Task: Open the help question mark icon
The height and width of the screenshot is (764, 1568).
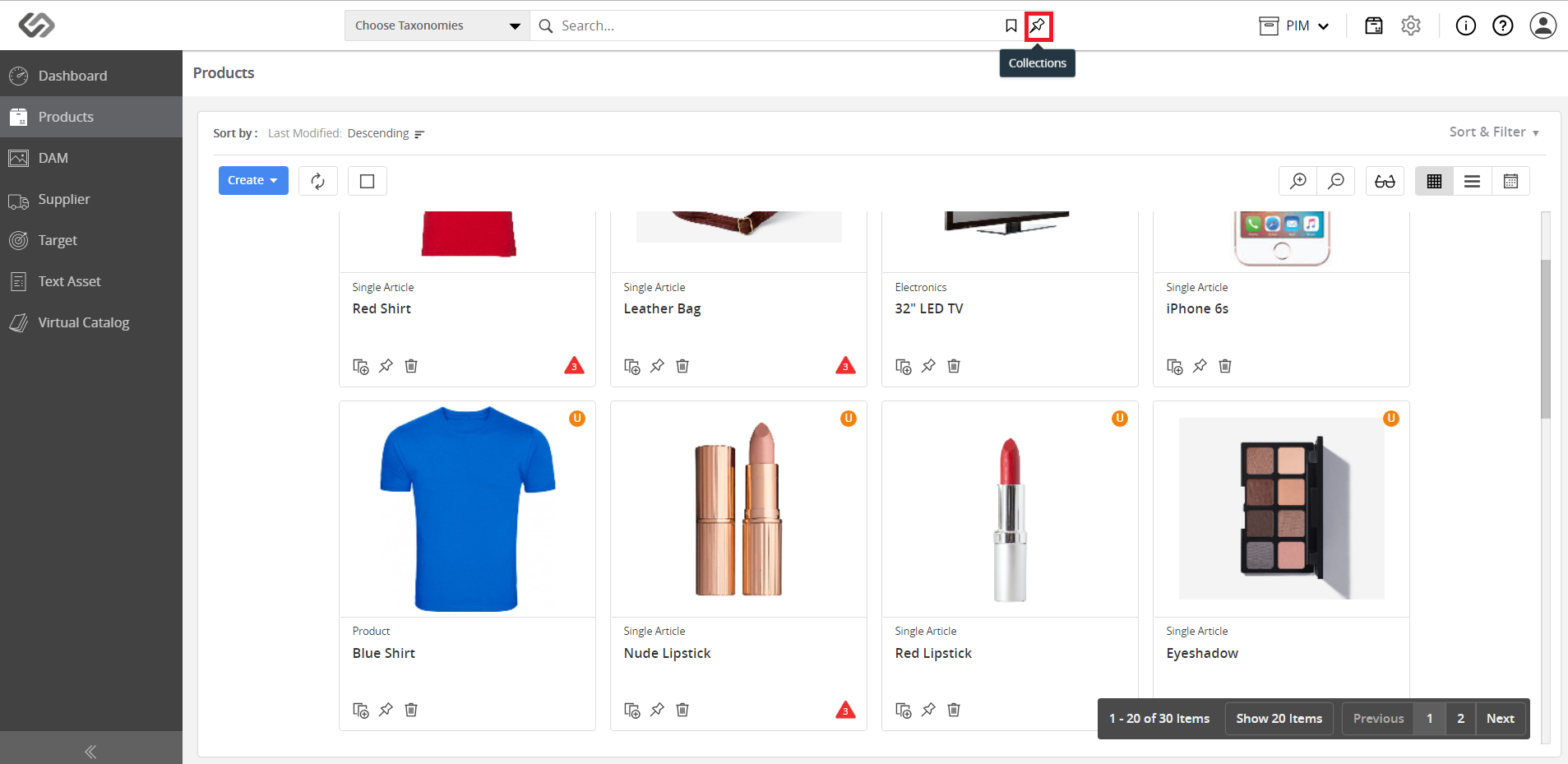Action: coord(1503,25)
